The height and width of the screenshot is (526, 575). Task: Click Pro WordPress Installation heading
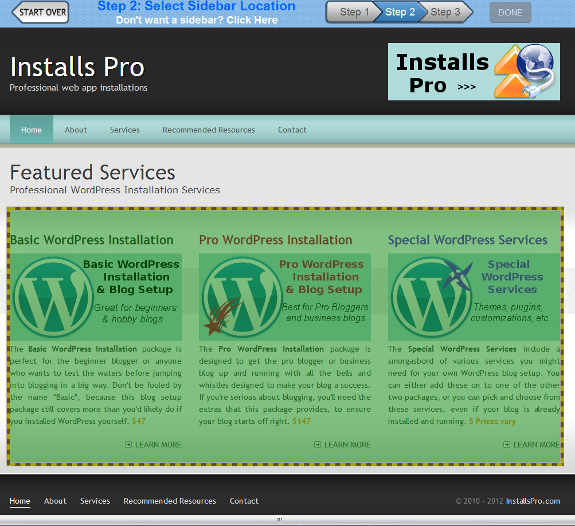point(275,240)
